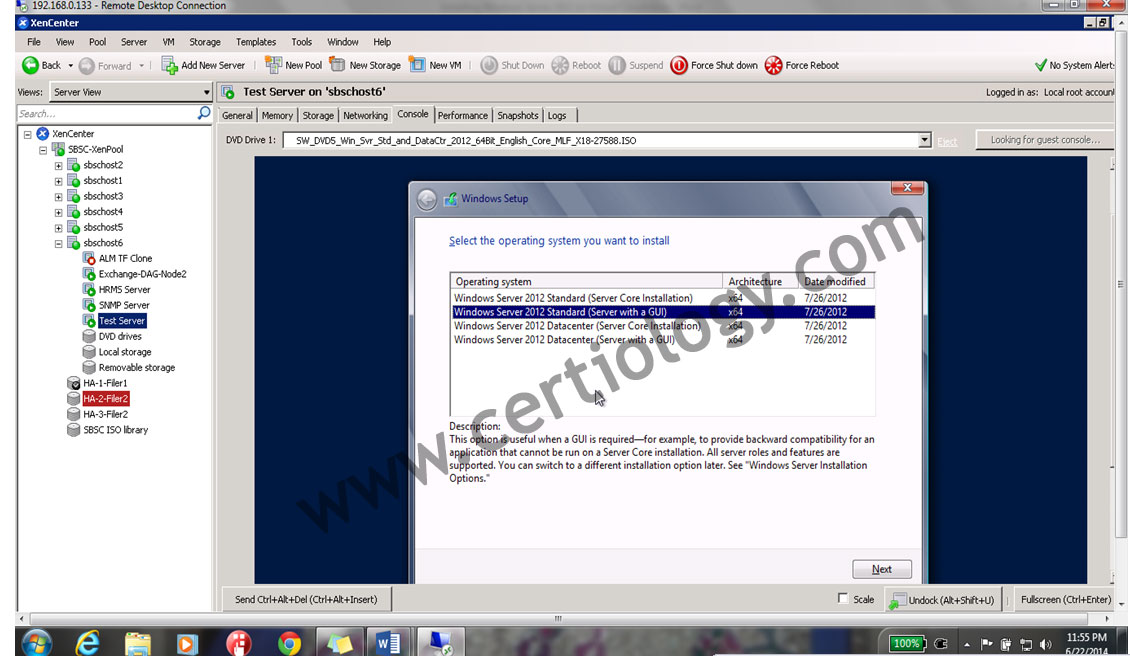
Task: Click the Fullscreen button
Action: 1066,599
